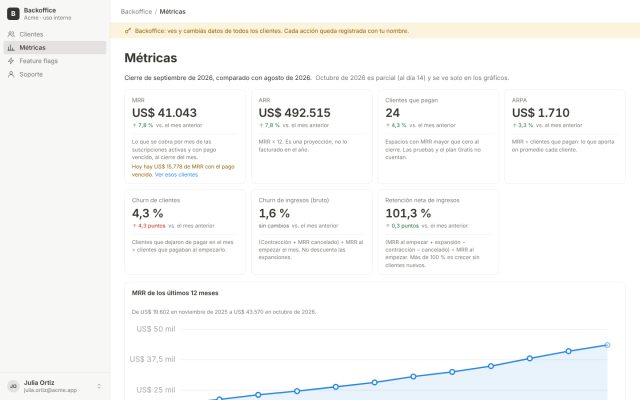
Task: Click the Métricas bar-chart icon
Action: [x=11, y=48]
